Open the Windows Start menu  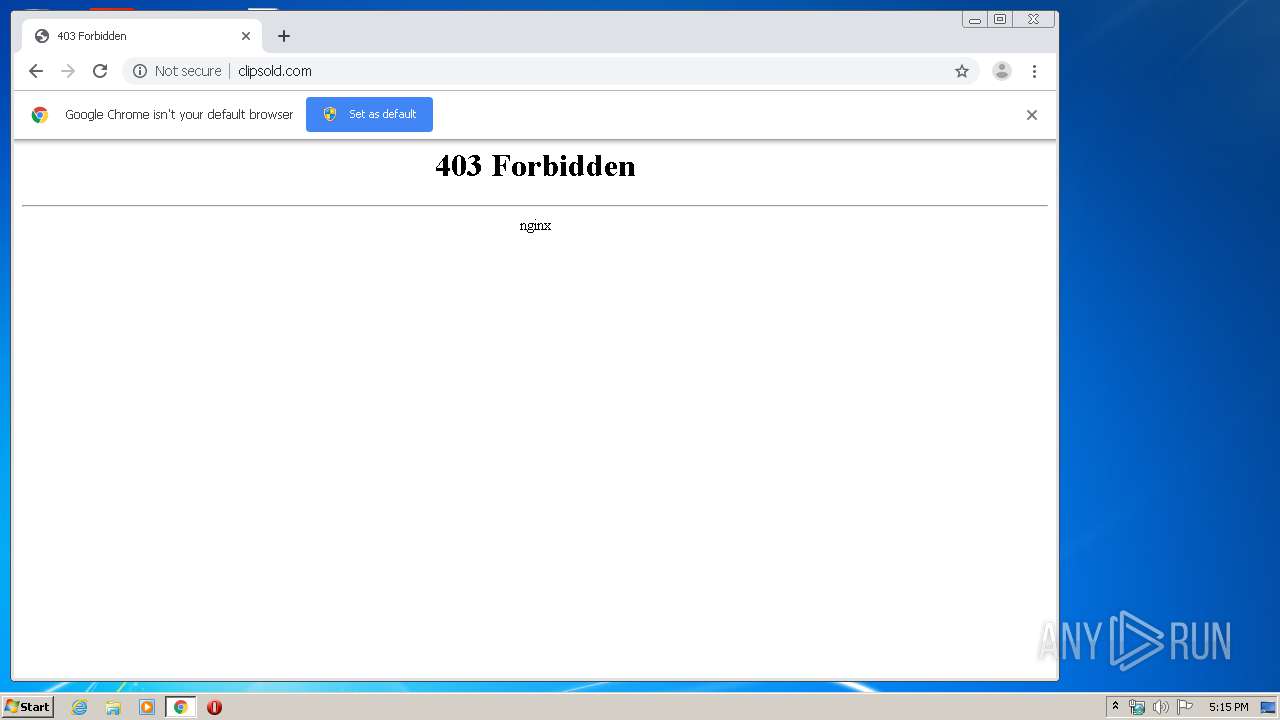pos(28,707)
